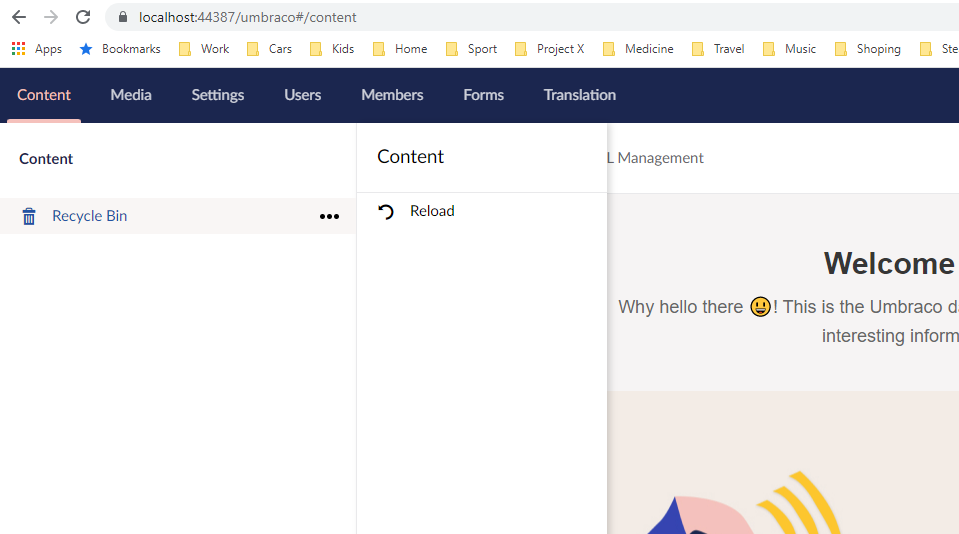This screenshot has height=534, width=959.
Task: Open the Recycle Bin options ellipsis
Action: point(329,216)
